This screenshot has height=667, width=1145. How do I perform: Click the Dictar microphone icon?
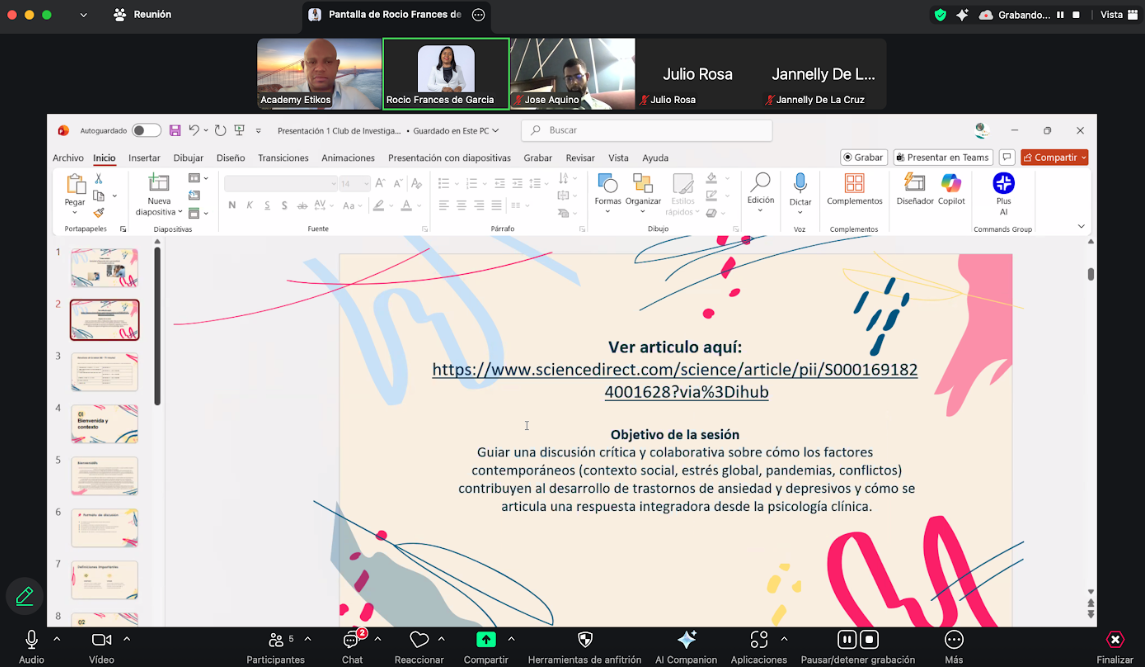click(x=800, y=183)
